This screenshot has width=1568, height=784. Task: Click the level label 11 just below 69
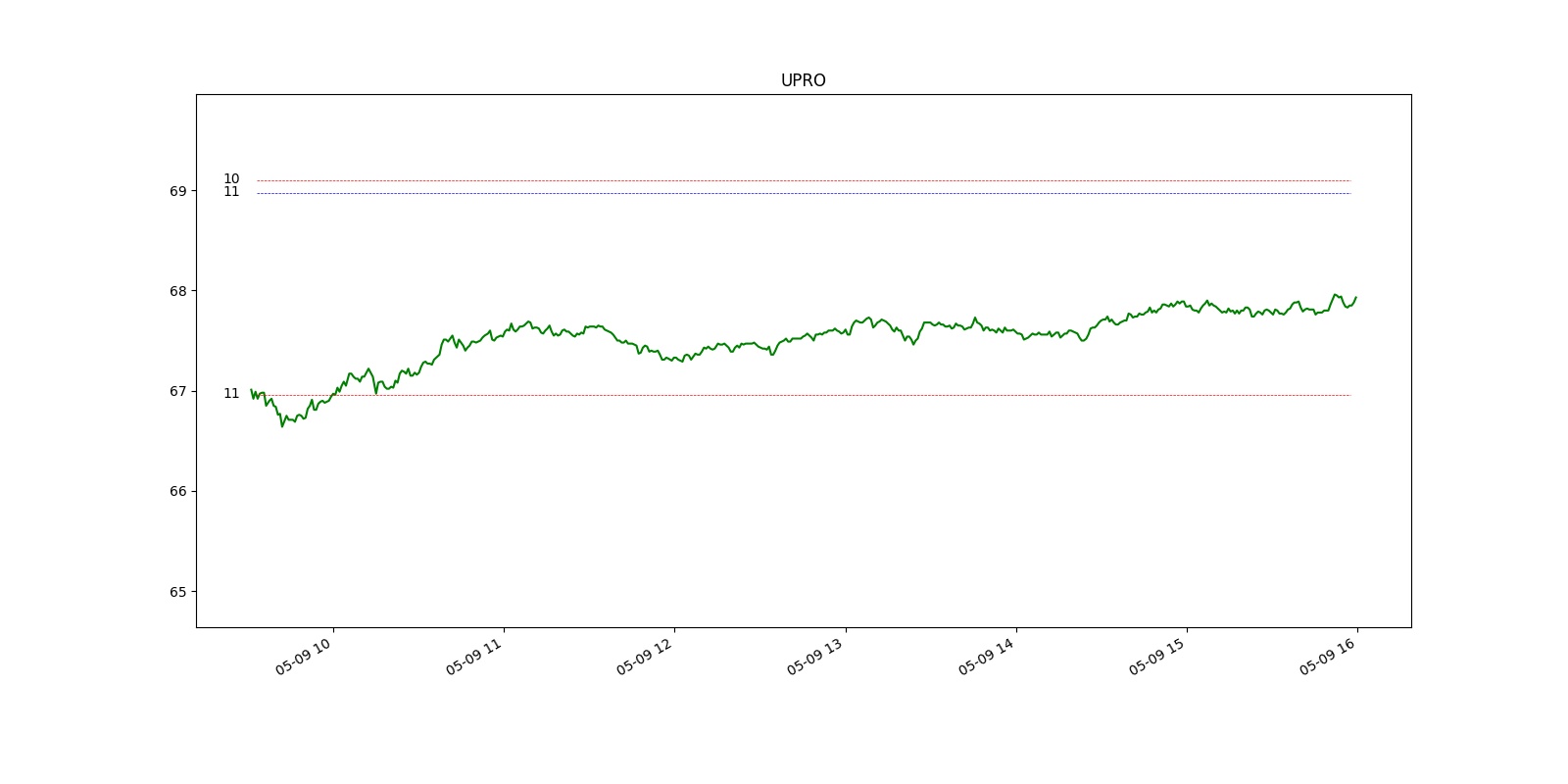pos(231,192)
